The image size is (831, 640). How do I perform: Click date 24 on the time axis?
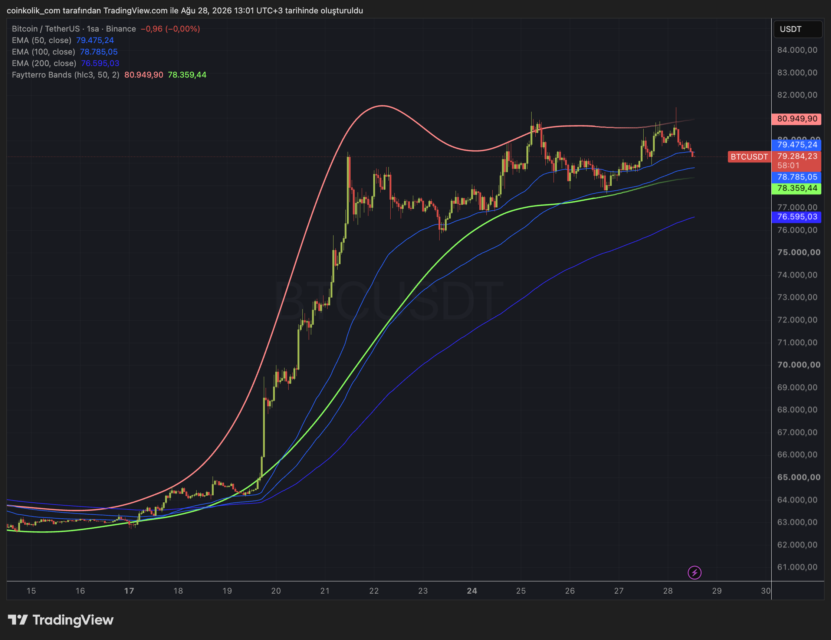(472, 591)
